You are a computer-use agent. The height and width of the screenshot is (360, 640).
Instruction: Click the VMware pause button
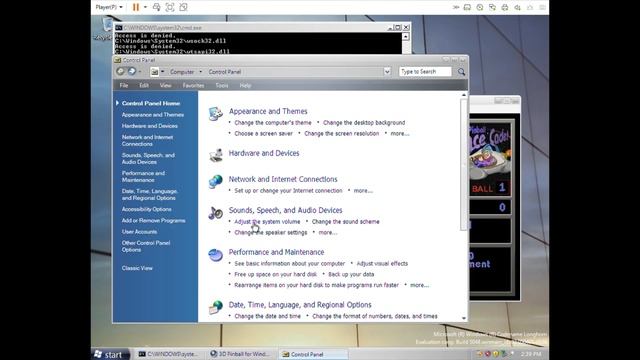[136, 7]
